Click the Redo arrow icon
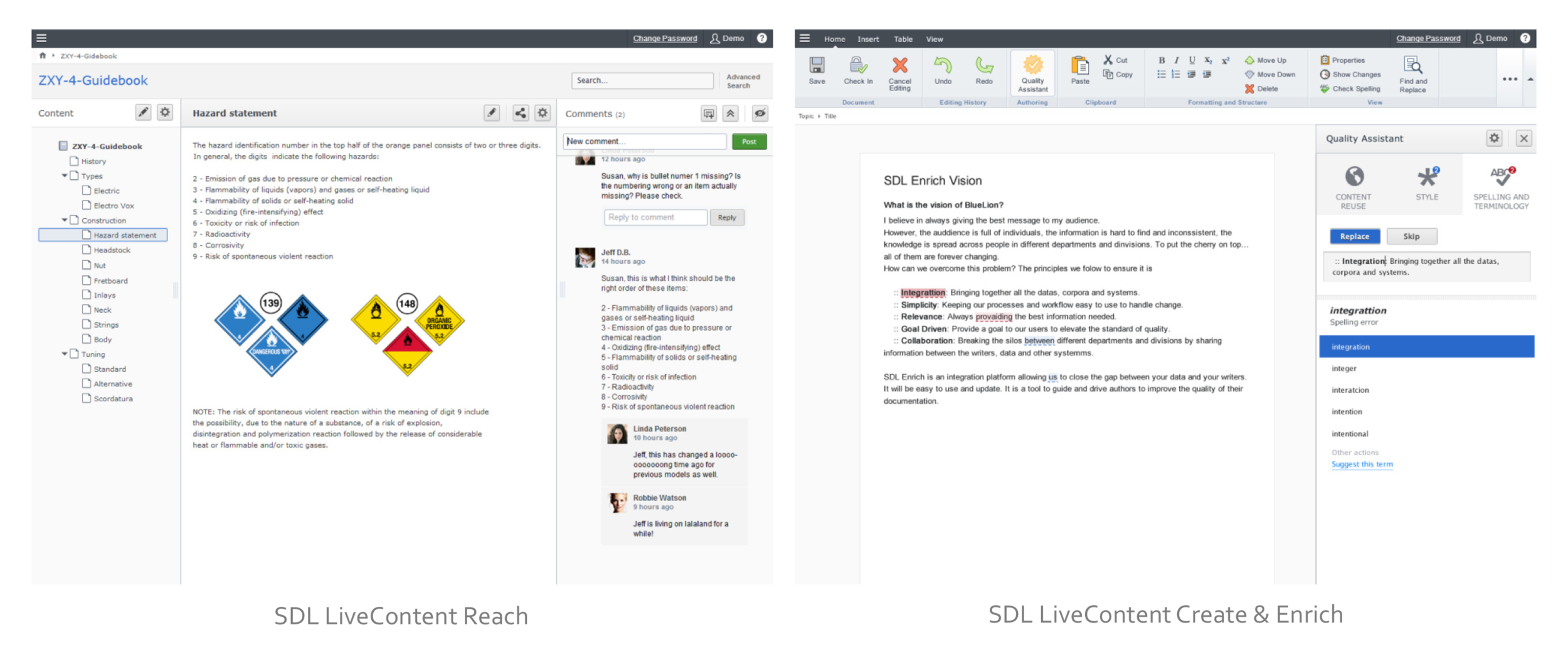 click(x=984, y=65)
